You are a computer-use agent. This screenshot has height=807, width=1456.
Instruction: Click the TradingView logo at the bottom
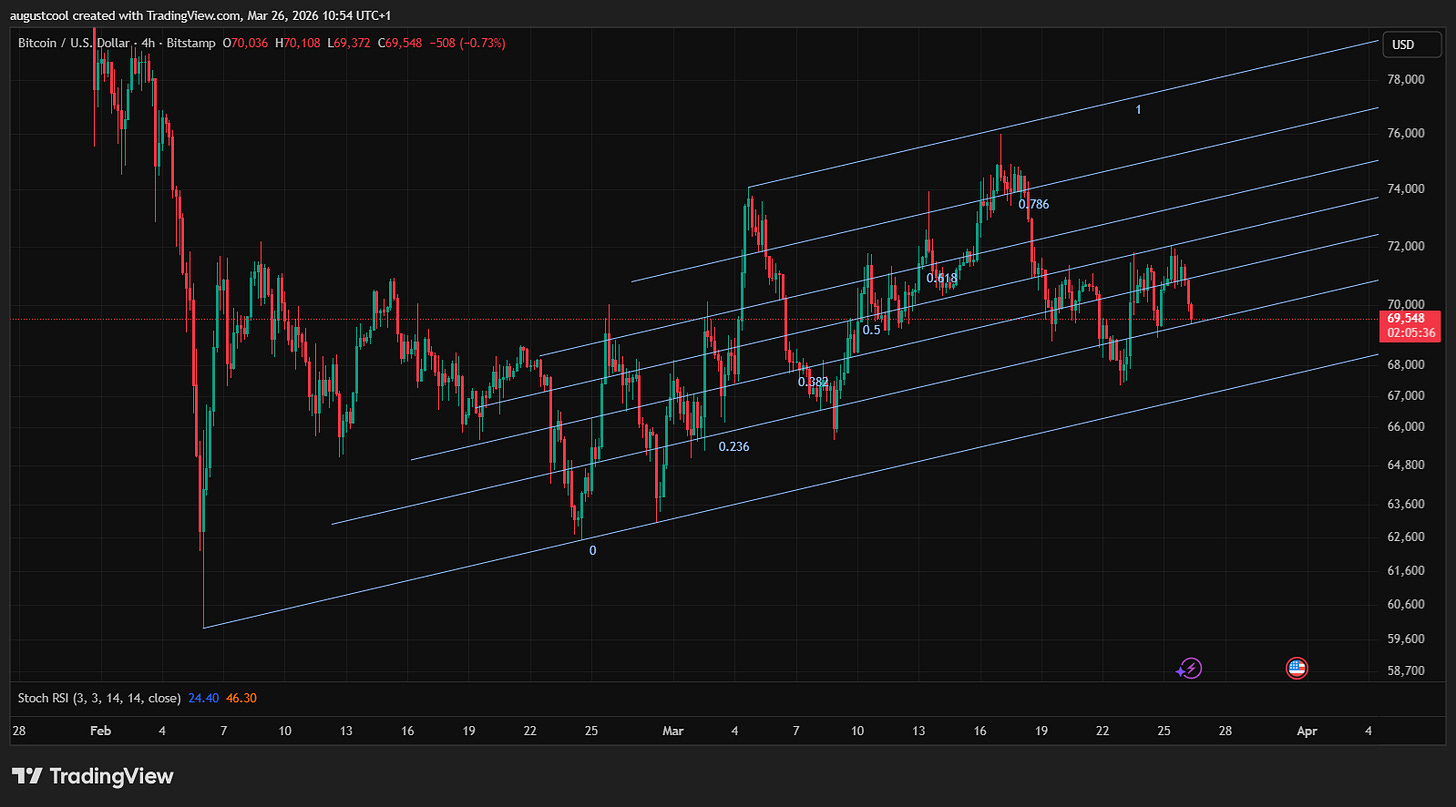[93, 776]
